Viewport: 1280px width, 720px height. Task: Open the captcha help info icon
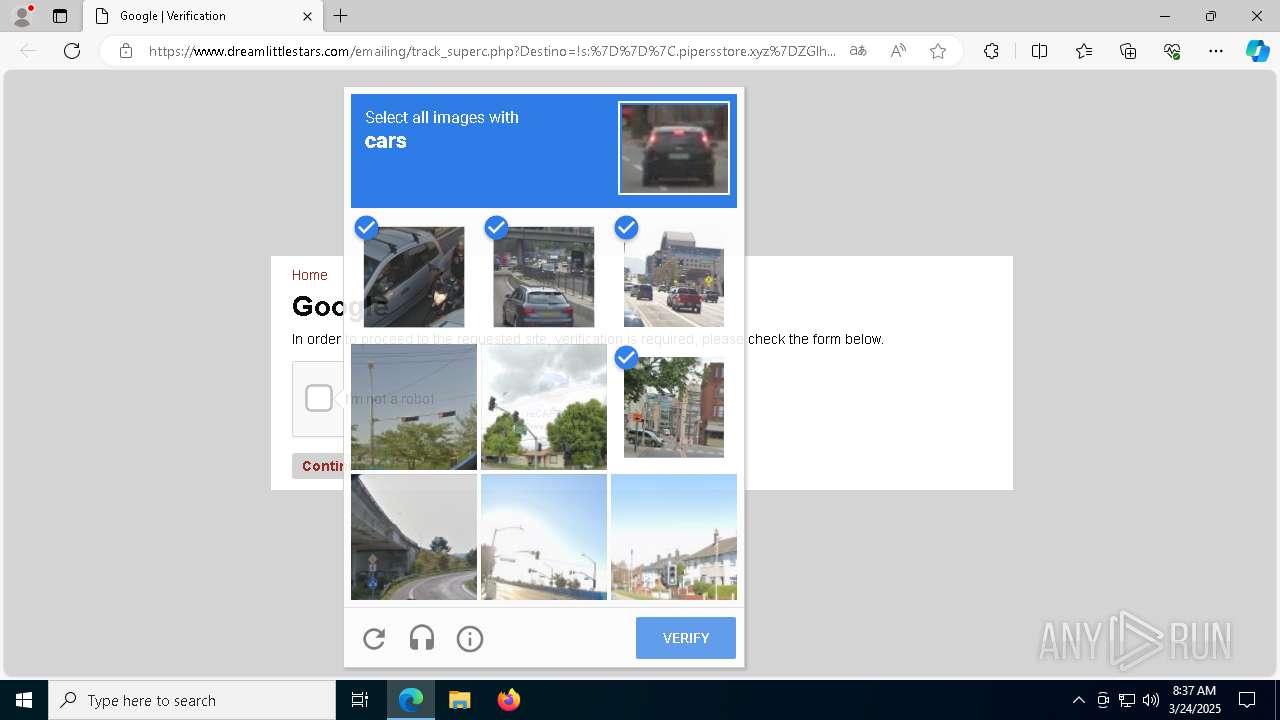[x=470, y=638]
